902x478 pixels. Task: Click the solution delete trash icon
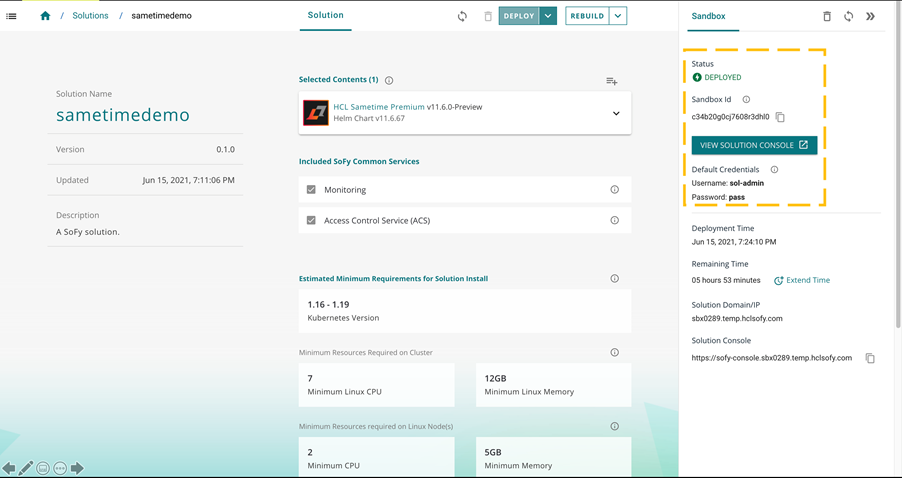tap(488, 16)
